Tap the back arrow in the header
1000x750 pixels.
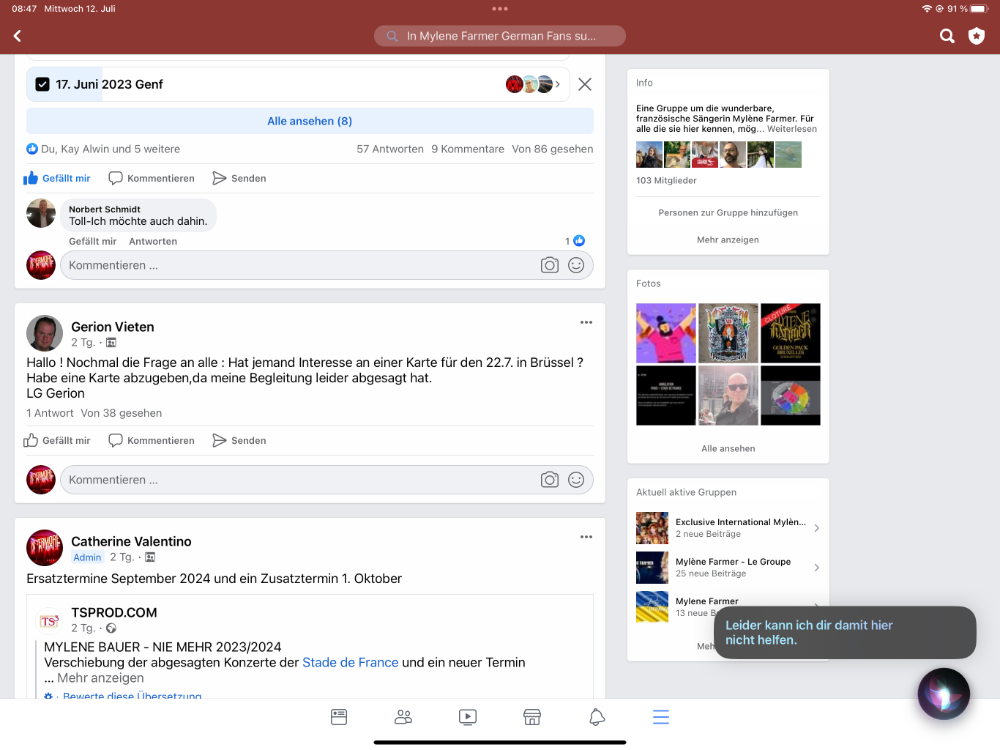(17, 36)
